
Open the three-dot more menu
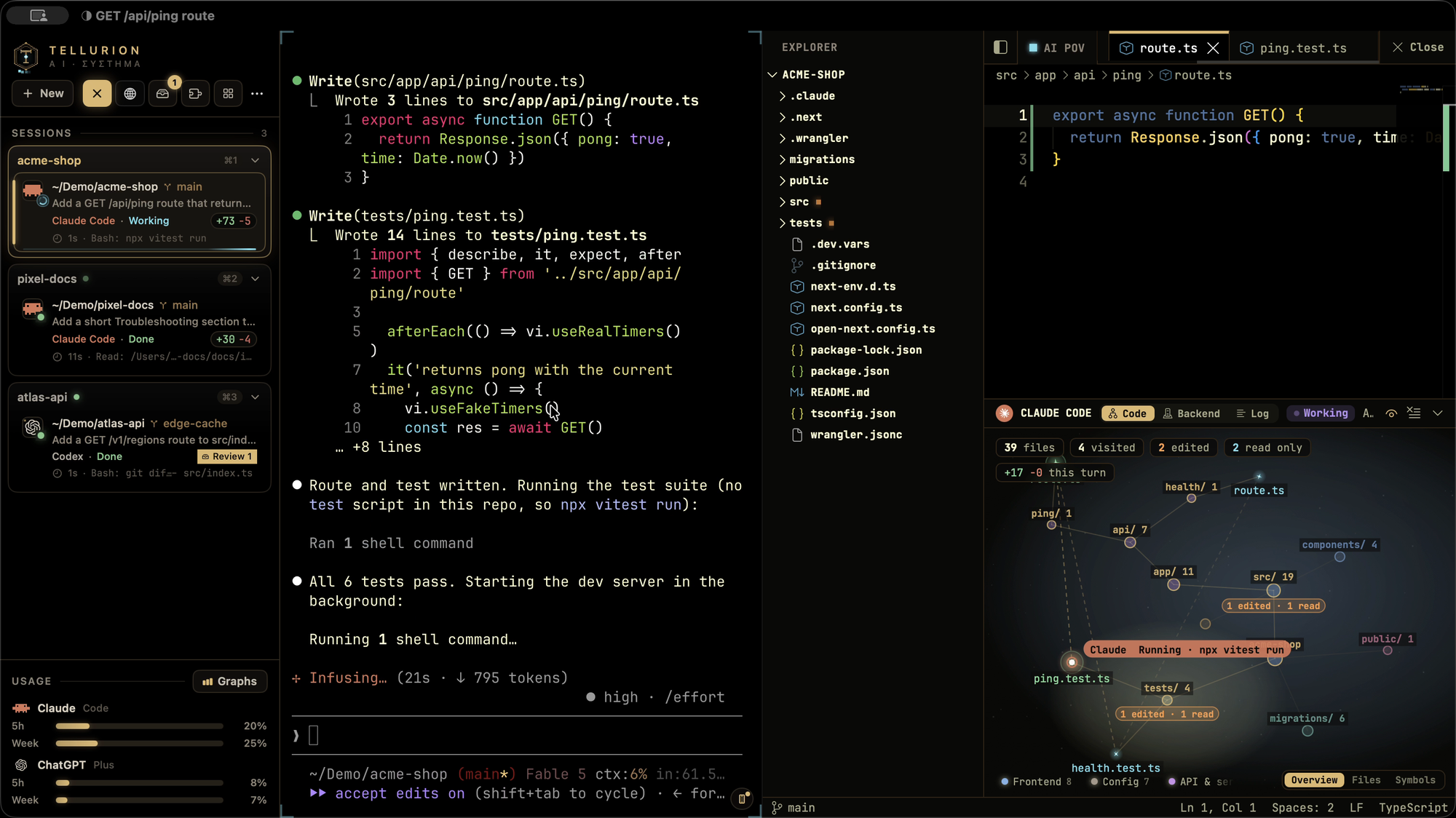pos(257,93)
